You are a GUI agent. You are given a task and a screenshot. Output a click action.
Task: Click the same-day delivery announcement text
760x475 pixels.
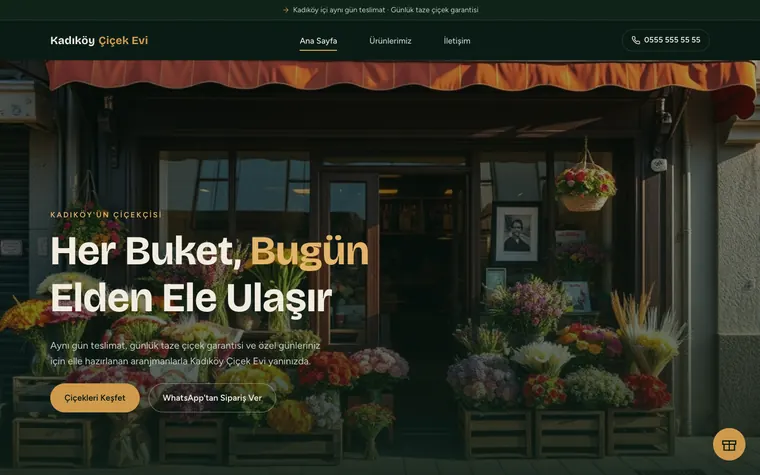pyautogui.click(x=385, y=10)
